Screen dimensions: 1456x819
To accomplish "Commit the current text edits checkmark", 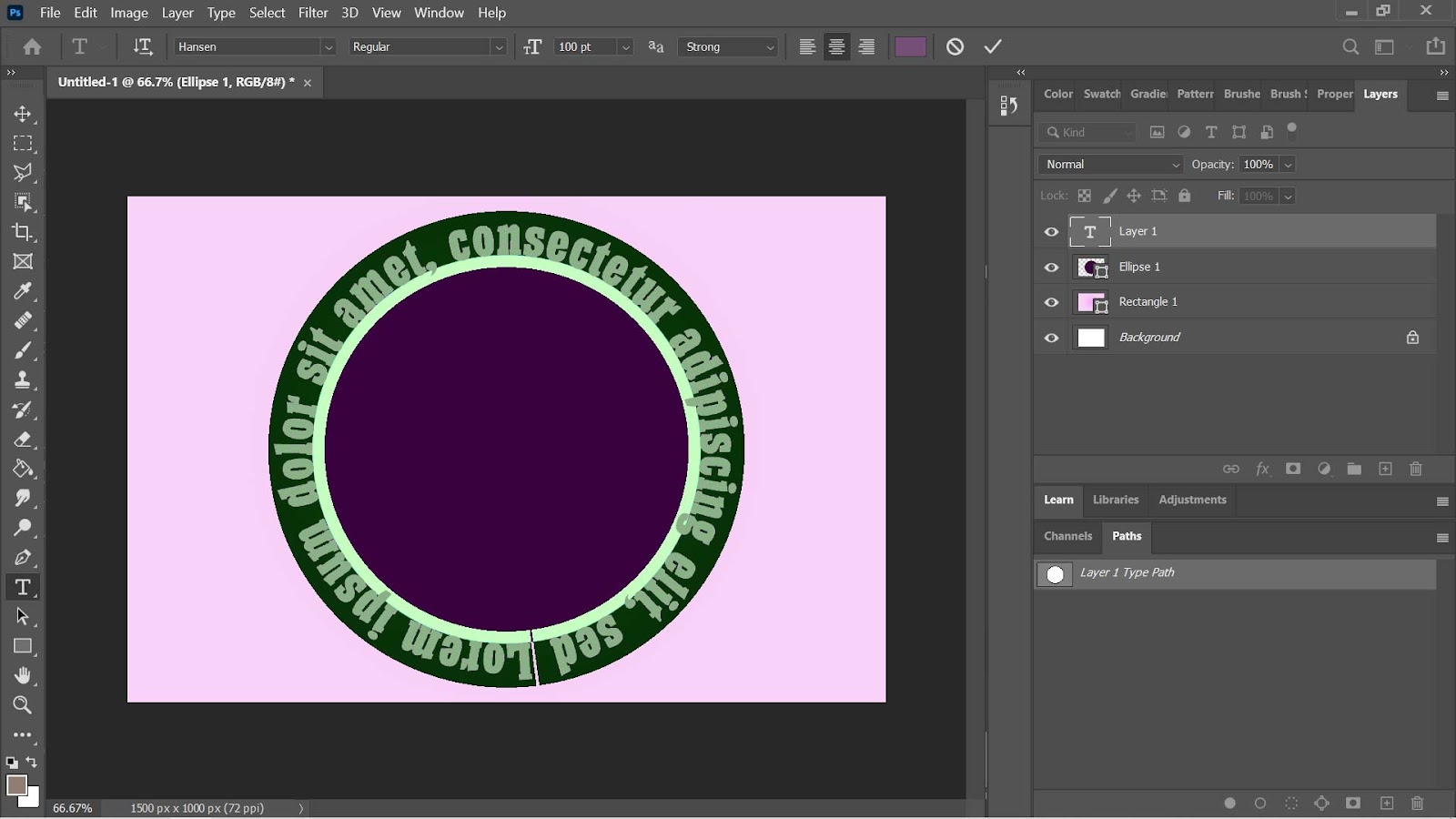I will [x=993, y=46].
